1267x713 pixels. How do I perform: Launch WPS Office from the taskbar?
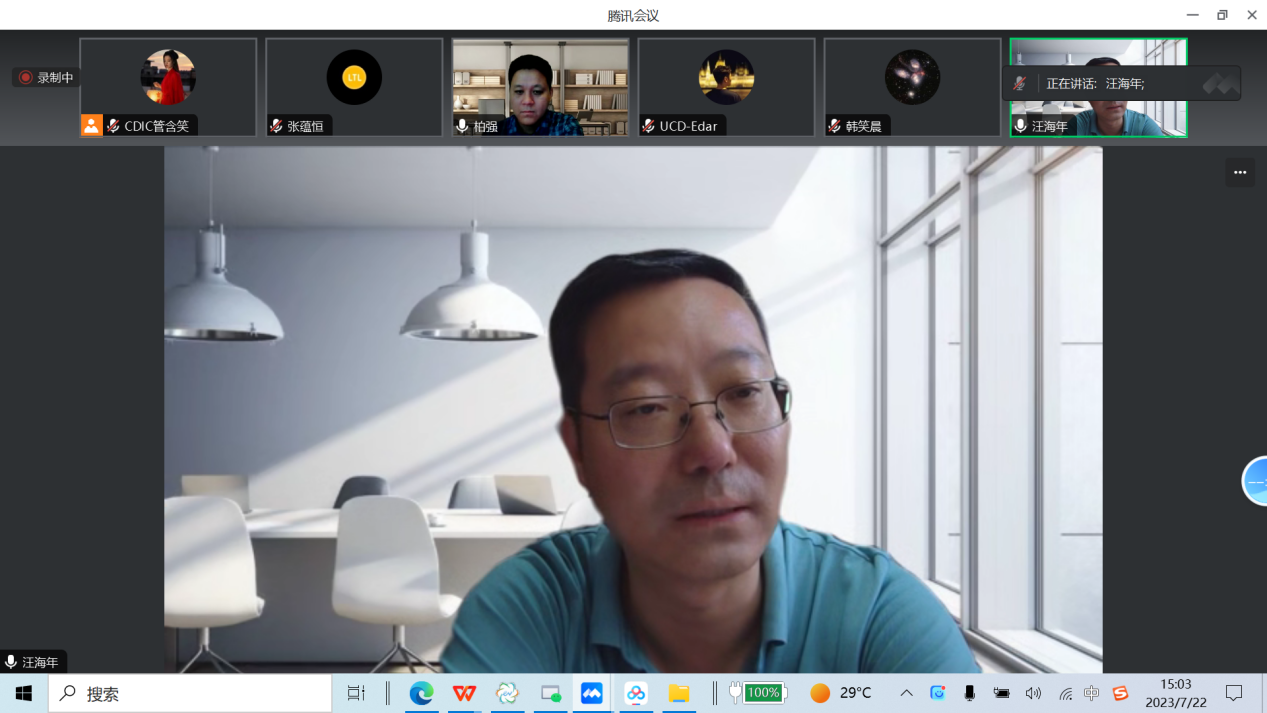464,693
